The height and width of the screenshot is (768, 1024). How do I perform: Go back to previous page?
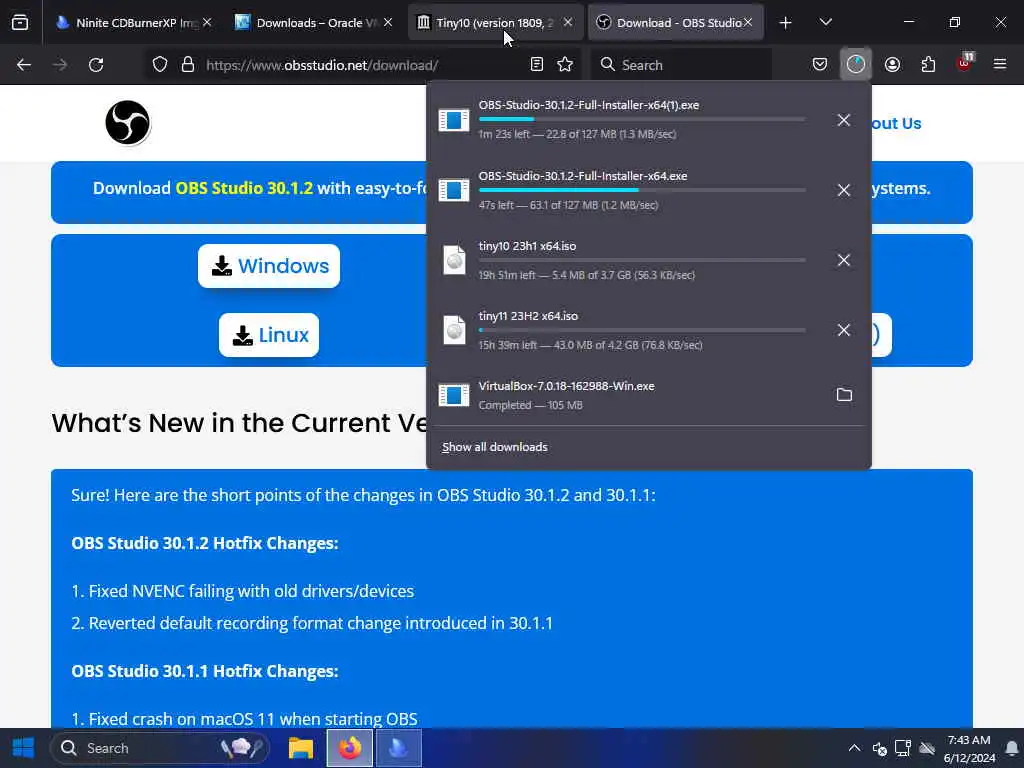[x=24, y=65]
